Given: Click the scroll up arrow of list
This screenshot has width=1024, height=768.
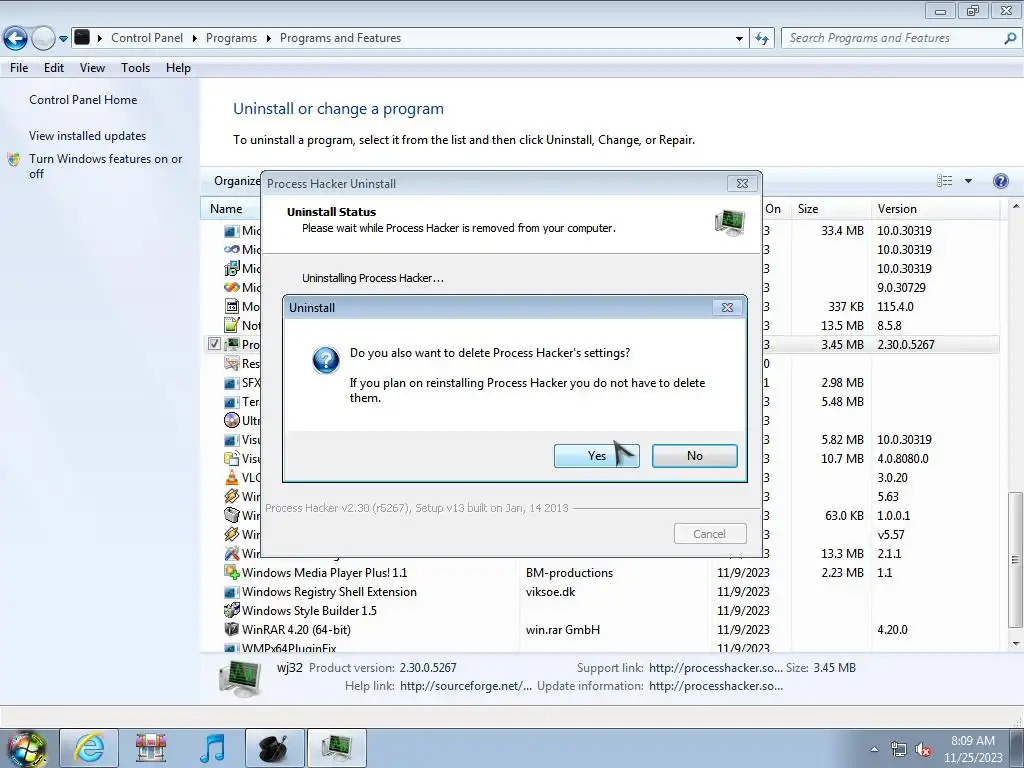Looking at the screenshot, I should [1015, 206].
